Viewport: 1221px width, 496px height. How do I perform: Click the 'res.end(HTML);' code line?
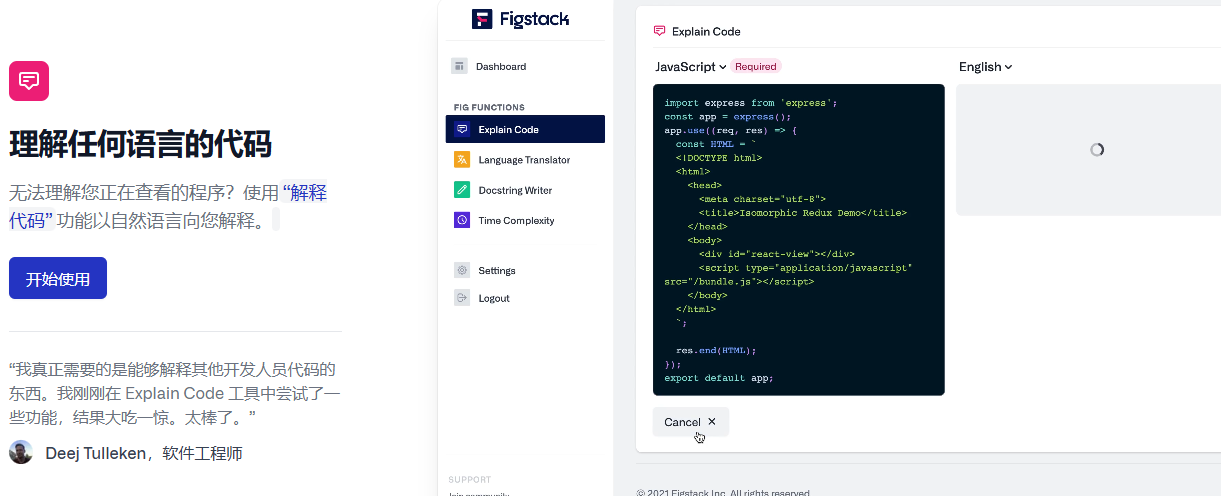(x=716, y=351)
